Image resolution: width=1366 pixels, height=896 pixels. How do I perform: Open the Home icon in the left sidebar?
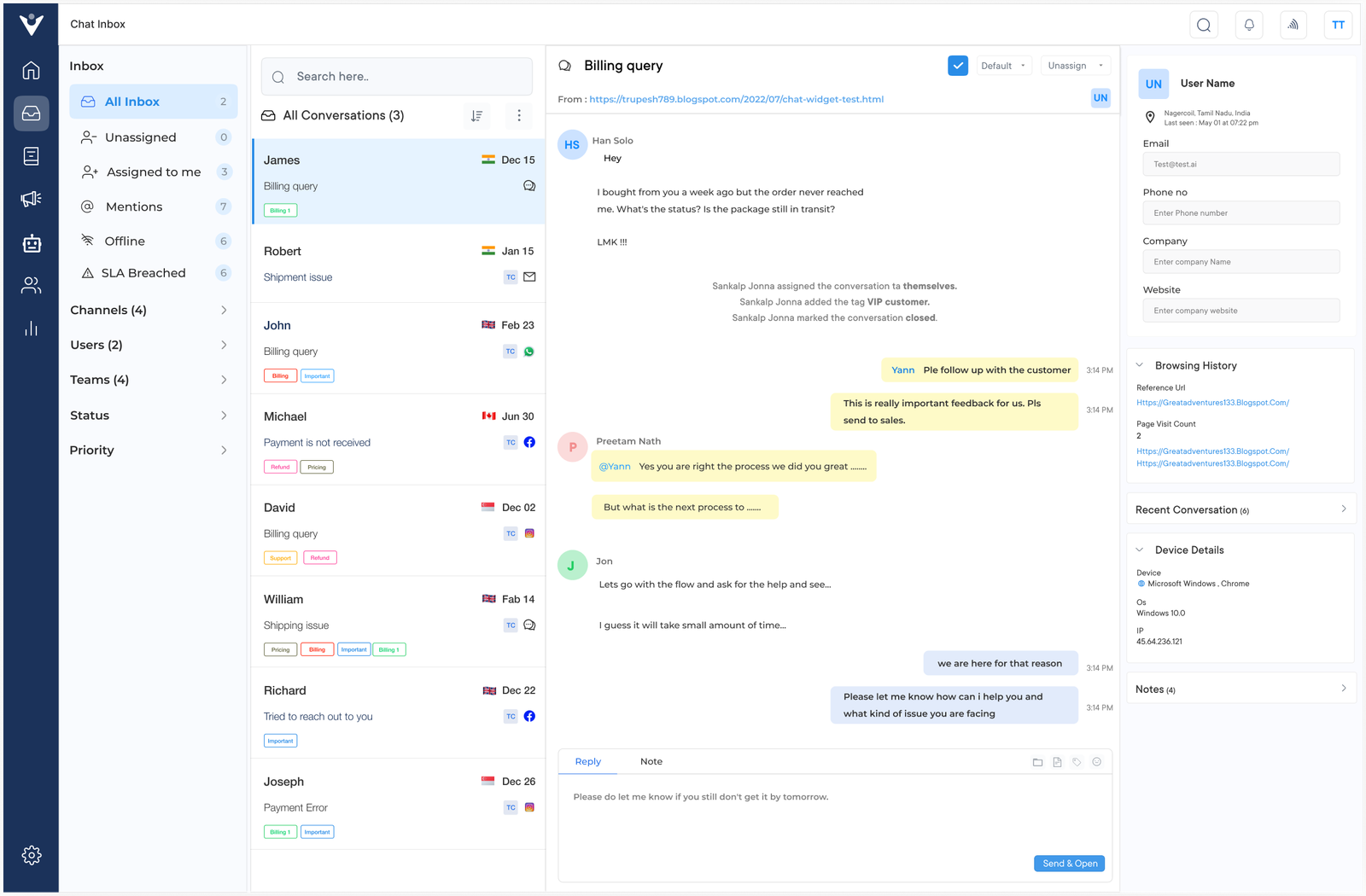[32, 70]
